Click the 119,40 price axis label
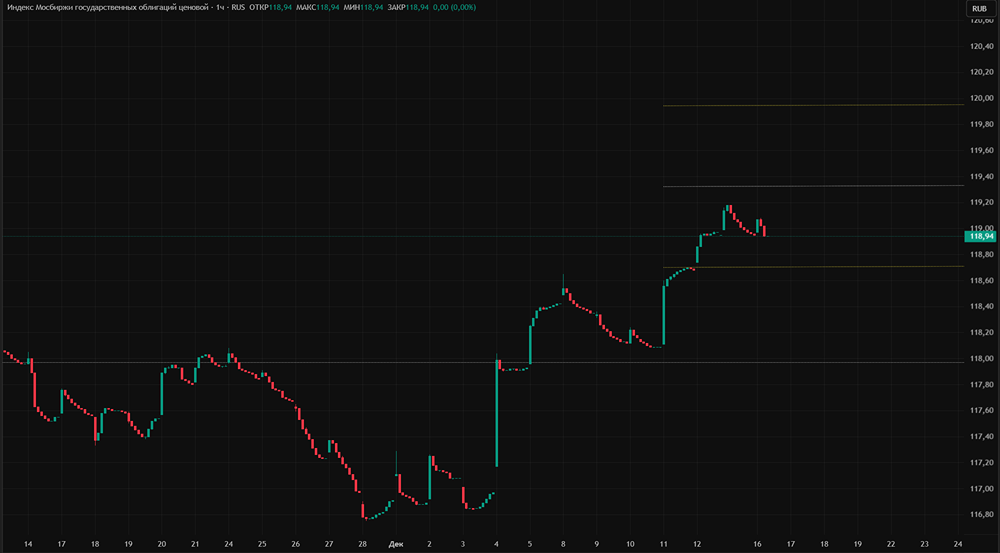The image size is (1000, 553). (x=982, y=177)
